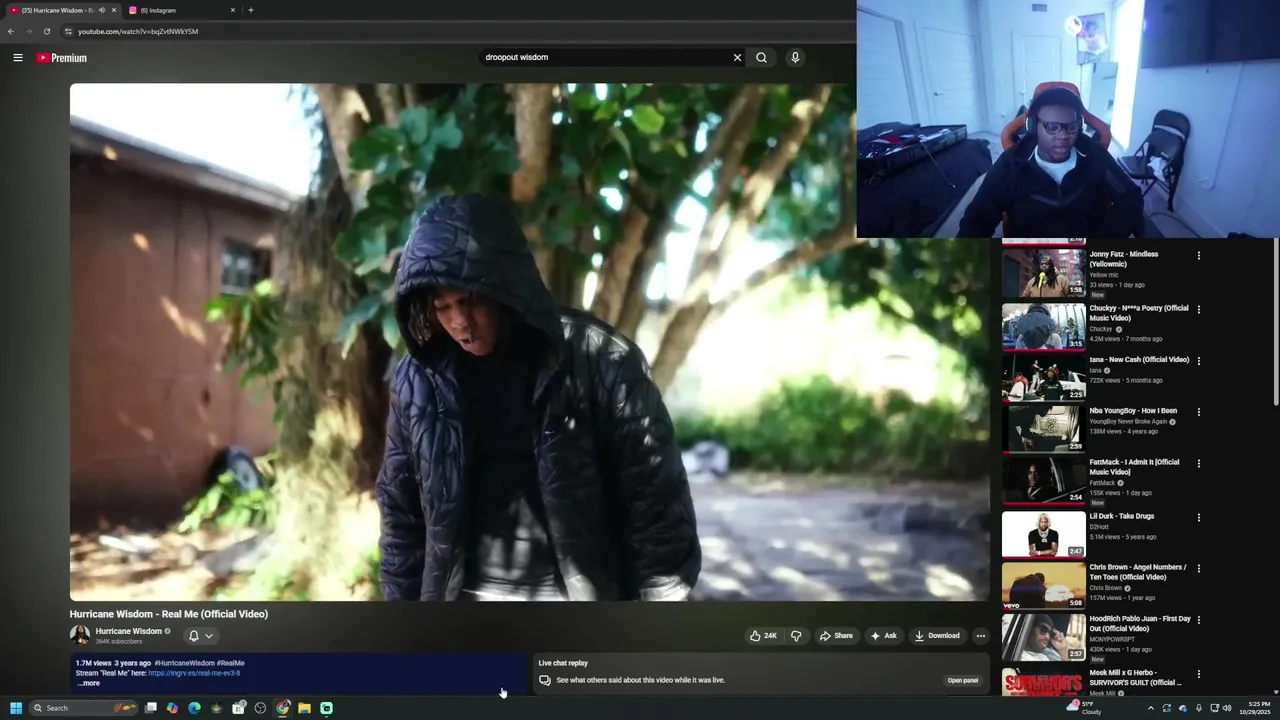This screenshot has height=720, width=1280.
Task: Click the magnifier search button
Action: pyautogui.click(x=762, y=58)
